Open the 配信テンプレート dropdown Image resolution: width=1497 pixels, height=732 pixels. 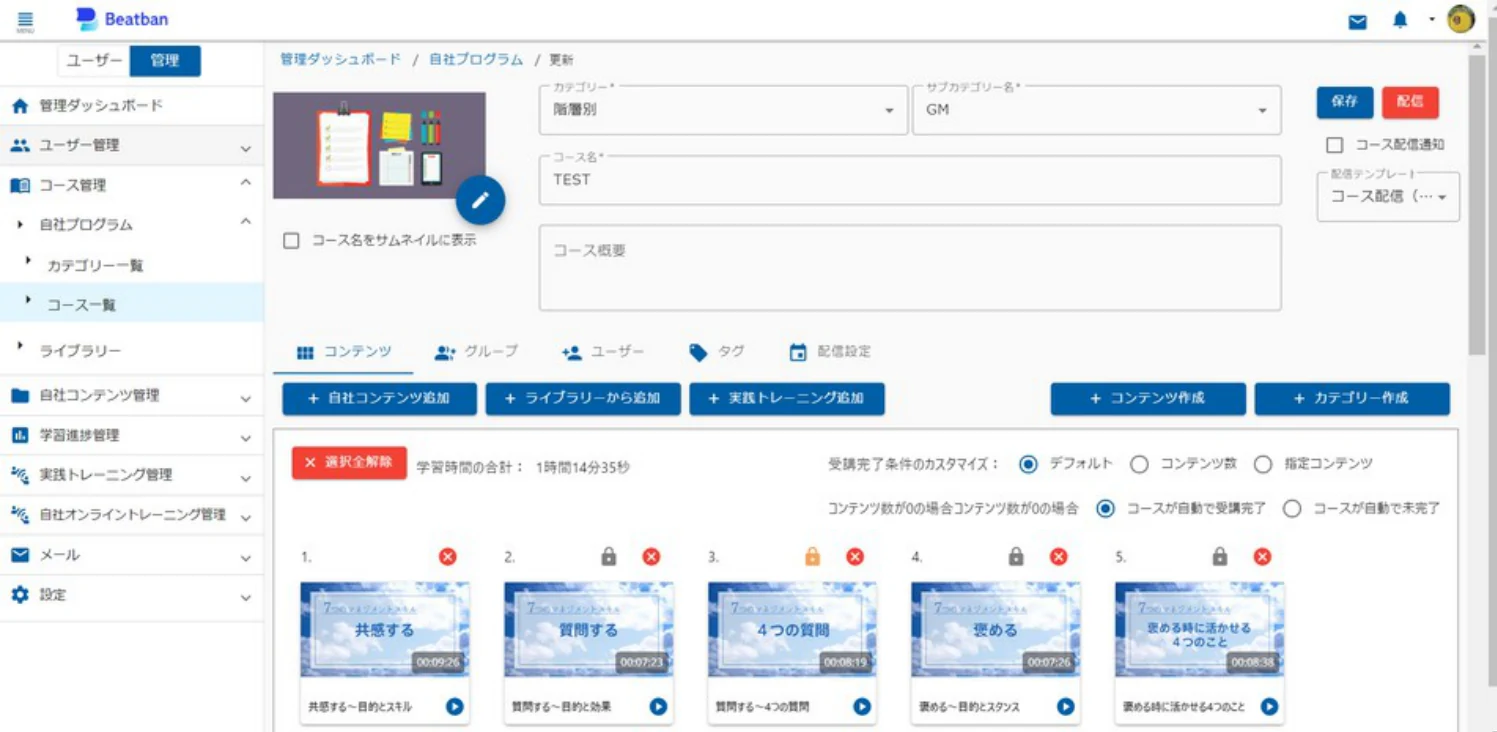click(x=1388, y=197)
